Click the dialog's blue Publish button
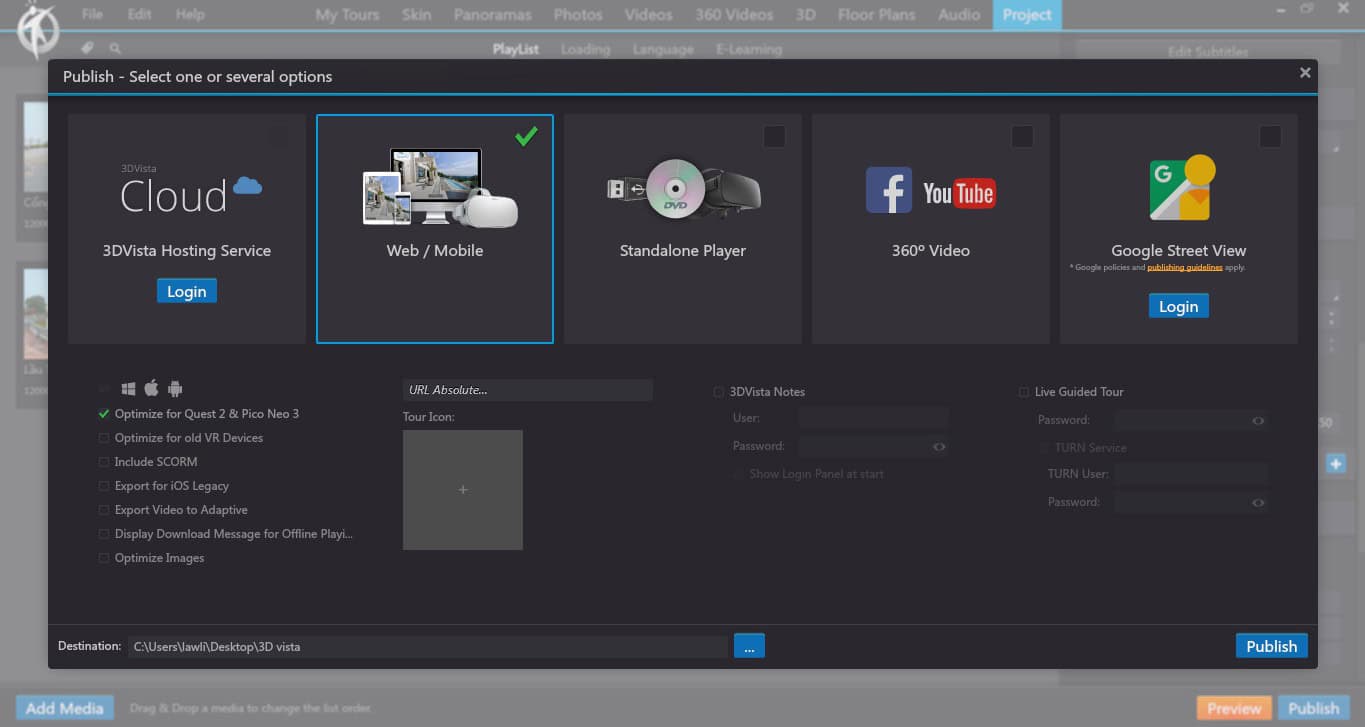Screen dimensions: 1365x727 click(1271, 646)
